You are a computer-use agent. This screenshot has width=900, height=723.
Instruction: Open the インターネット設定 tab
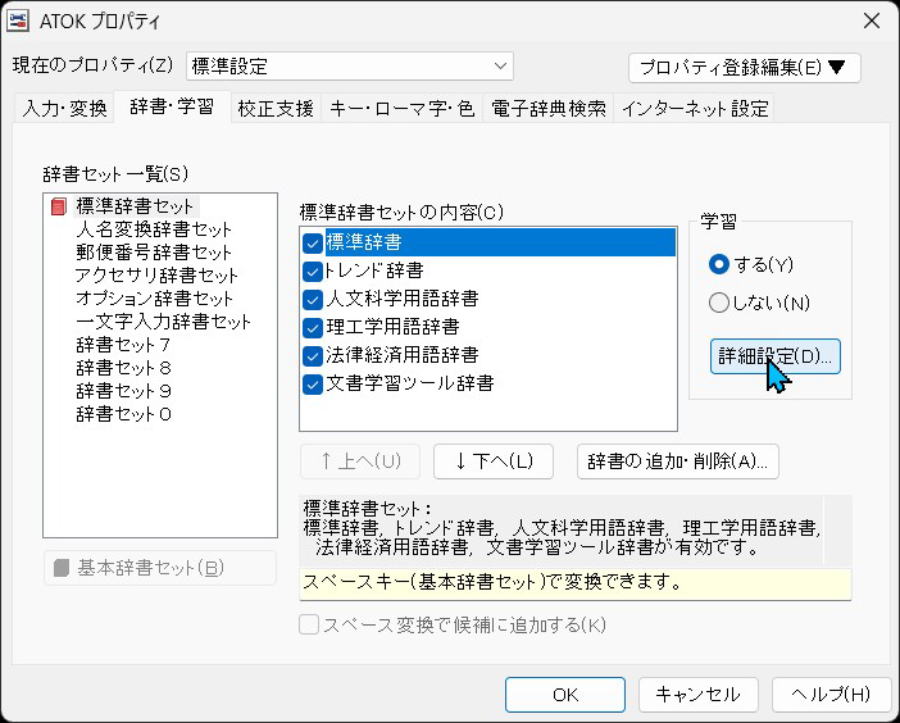tap(695, 108)
